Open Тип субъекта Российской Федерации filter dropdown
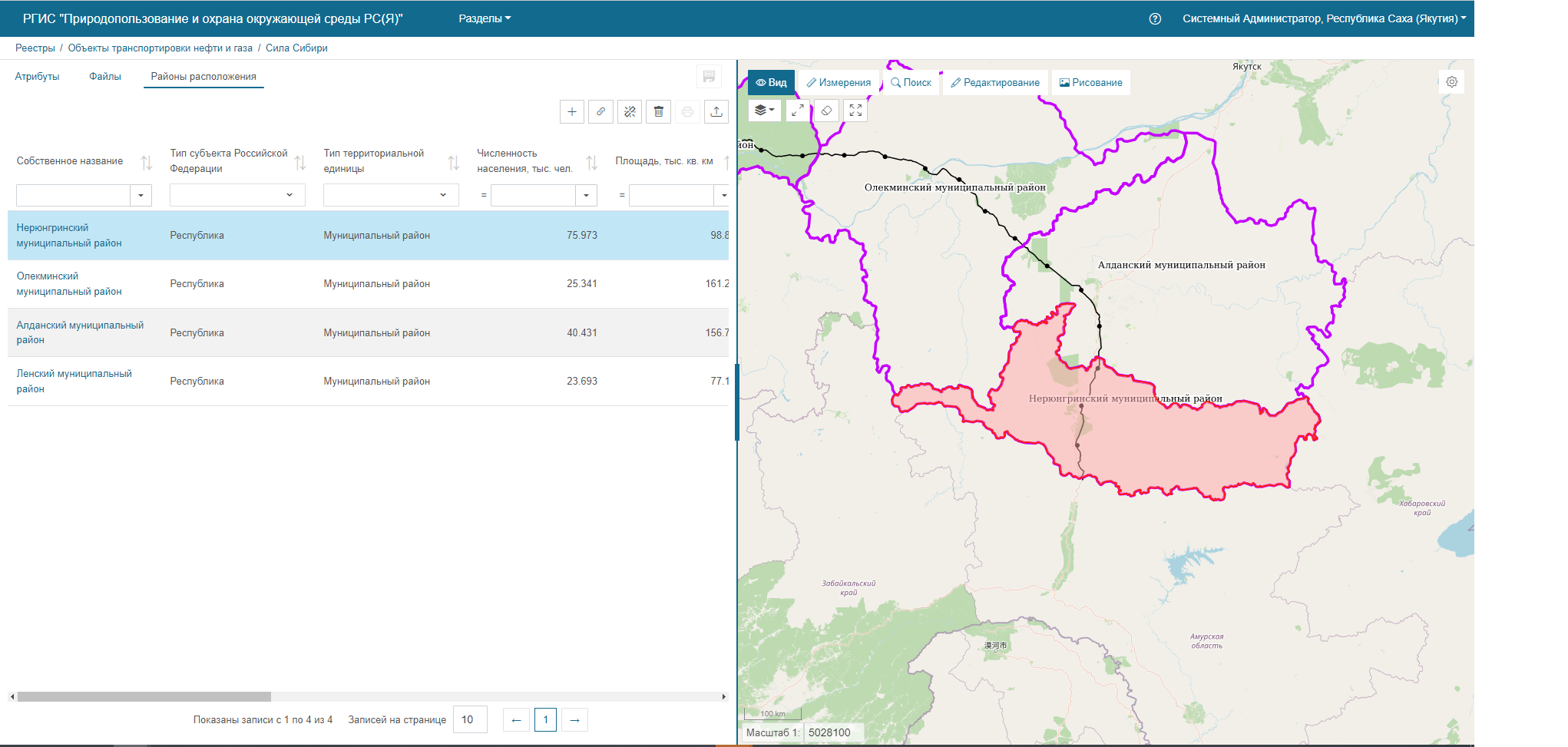Image resolution: width=1568 pixels, height=747 pixels. [289, 195]
